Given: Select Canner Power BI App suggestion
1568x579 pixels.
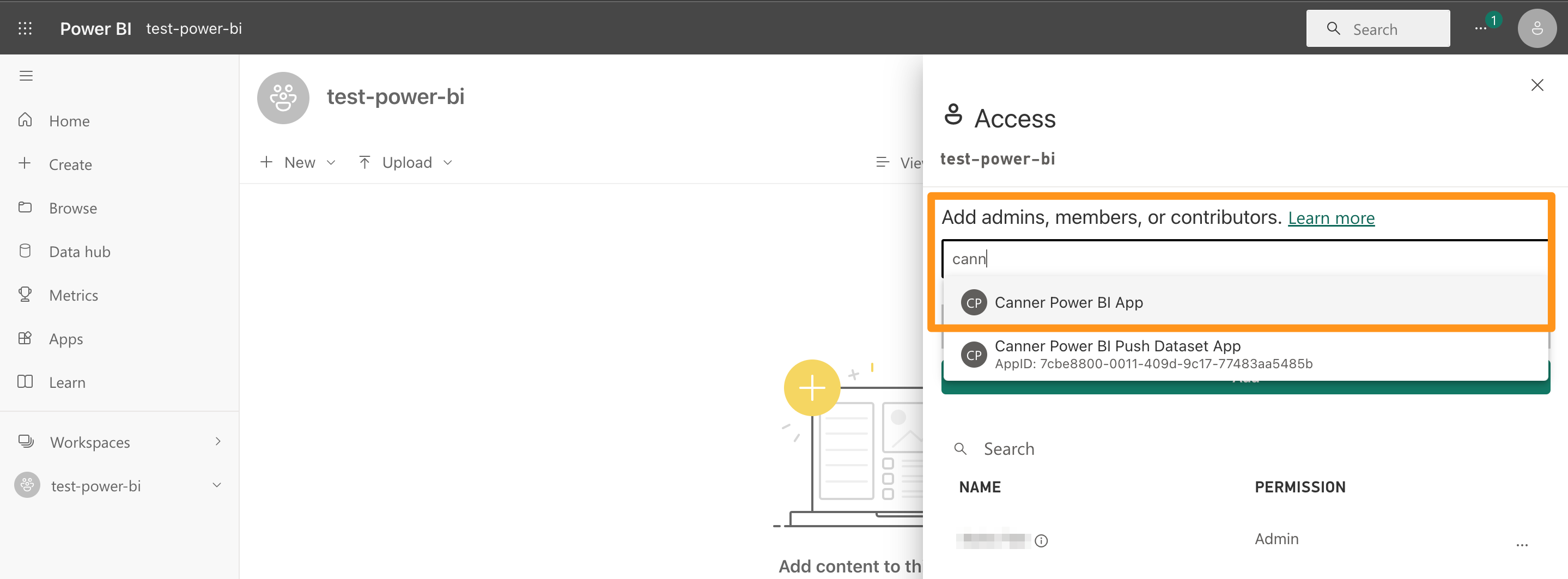Looking at the screenshot, I should pos(1244,303).
